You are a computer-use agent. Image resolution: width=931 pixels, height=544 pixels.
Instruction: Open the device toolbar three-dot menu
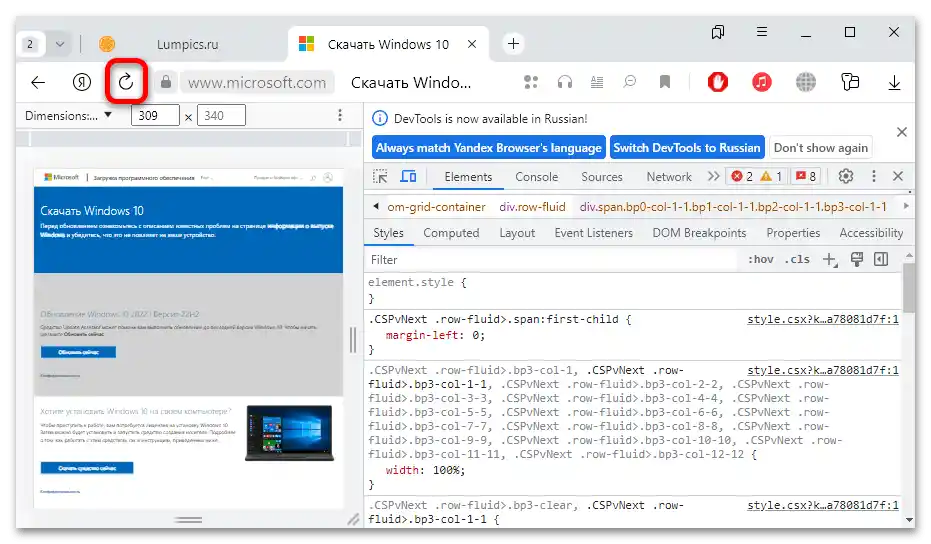(340, 115)
